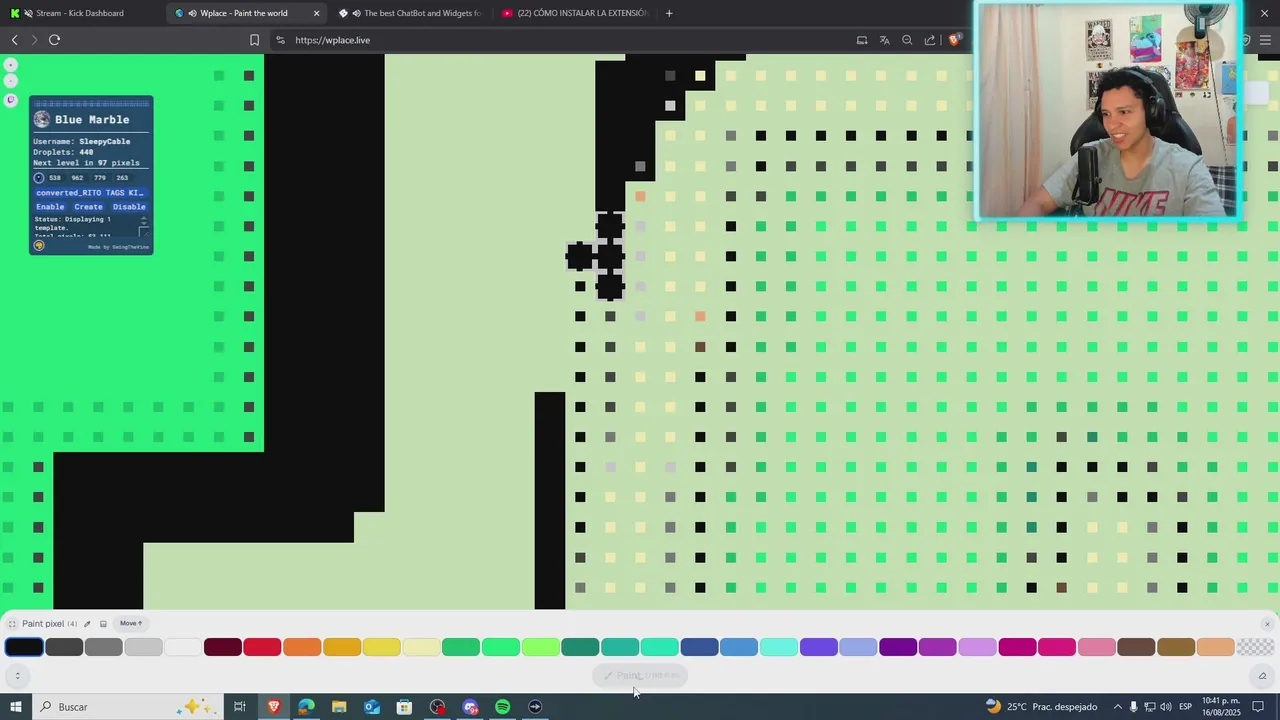This screenshot has width=1280, height=720.
Task: Click the fullscreen corners icon before Paint pixel
Action: point(12,624)
